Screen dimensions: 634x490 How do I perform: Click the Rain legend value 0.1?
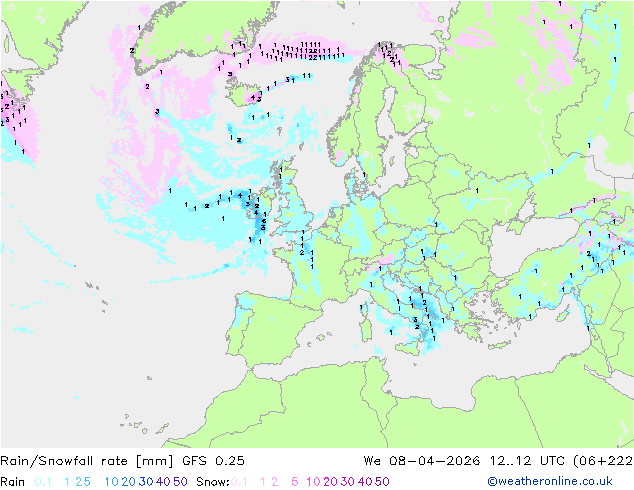(x=43, y=482)
